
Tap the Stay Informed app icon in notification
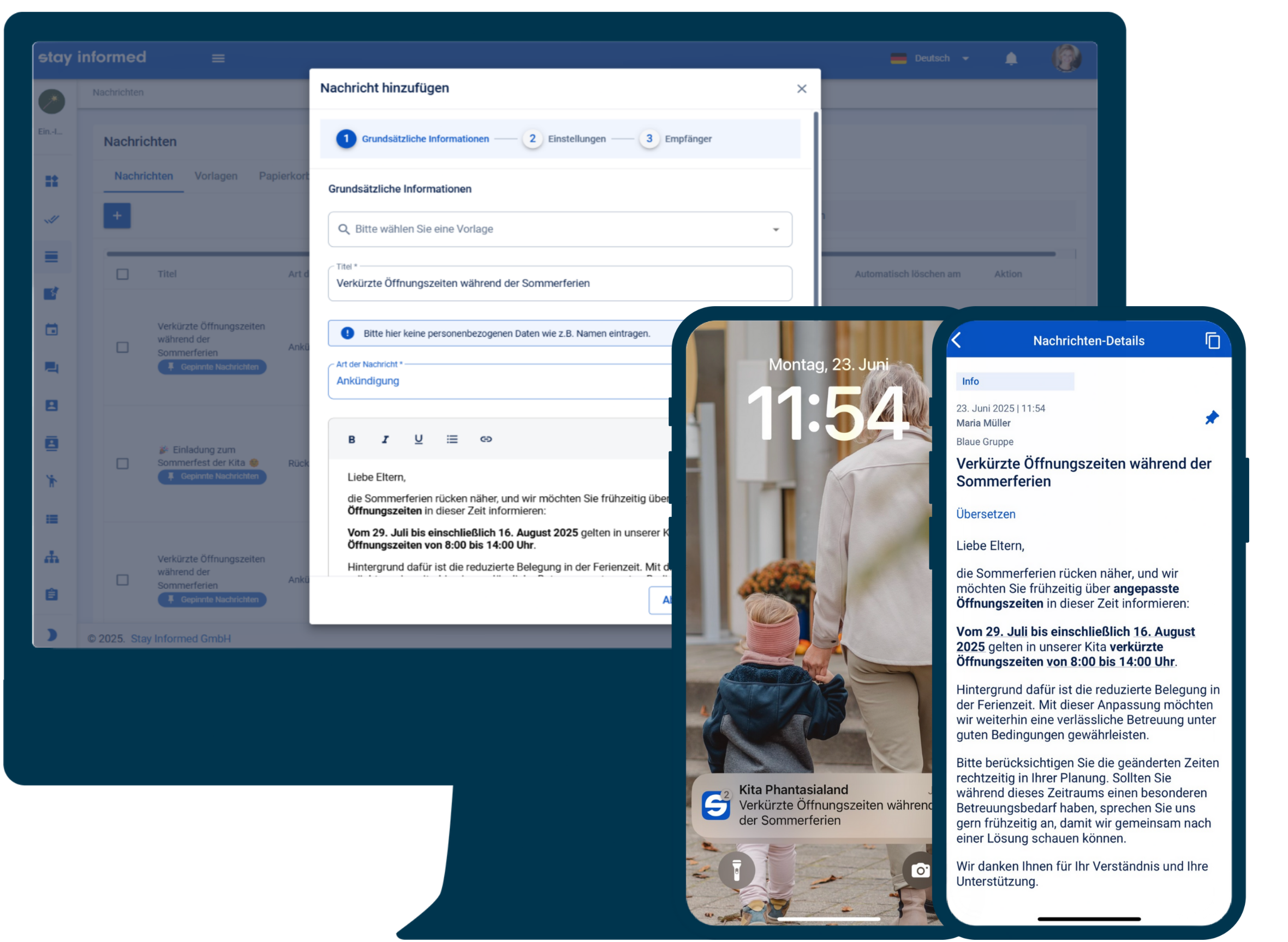pyautogui.click(x=715, y=804)
